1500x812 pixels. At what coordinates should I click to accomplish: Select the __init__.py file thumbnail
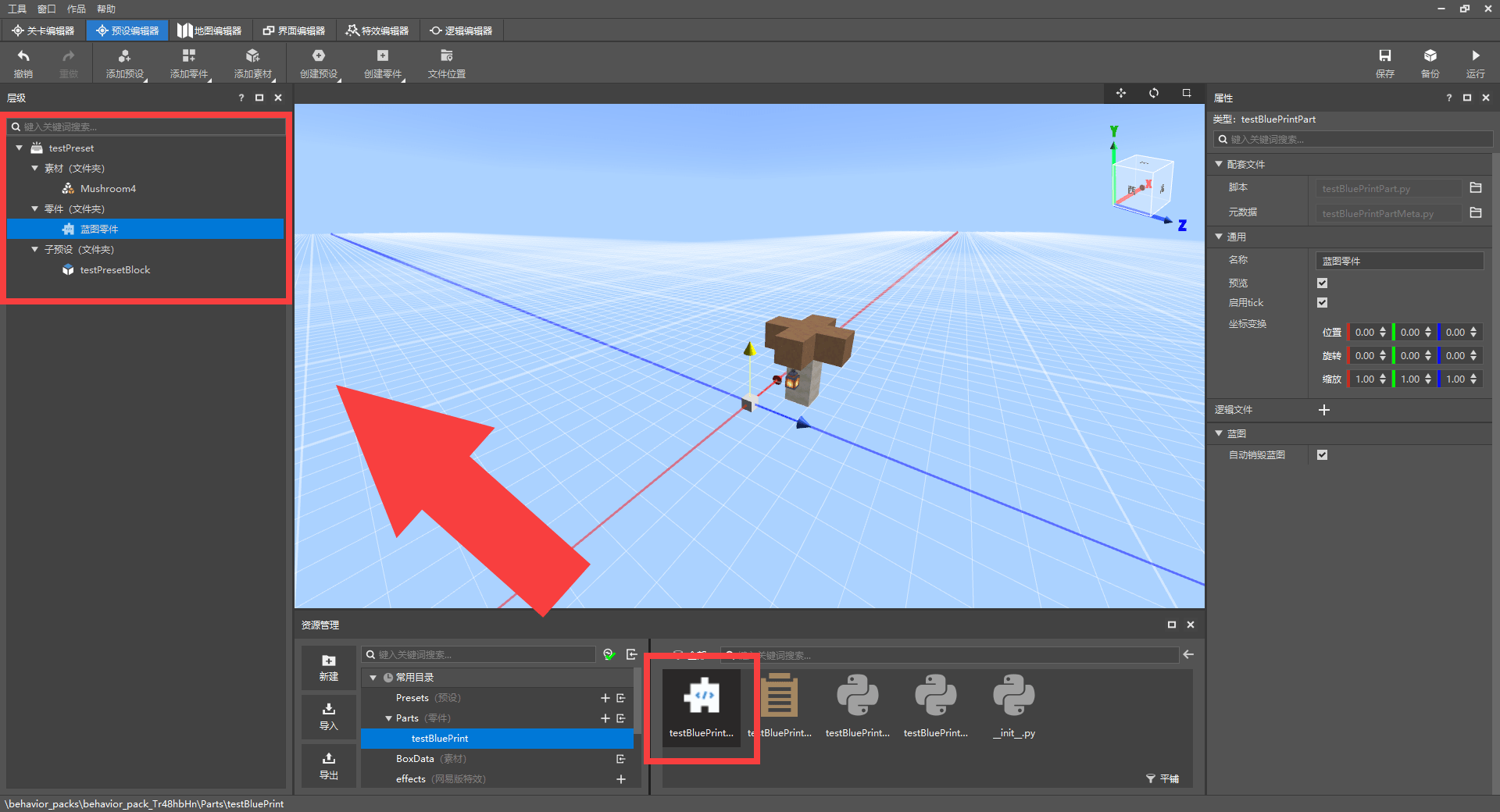pos(1014,707)
